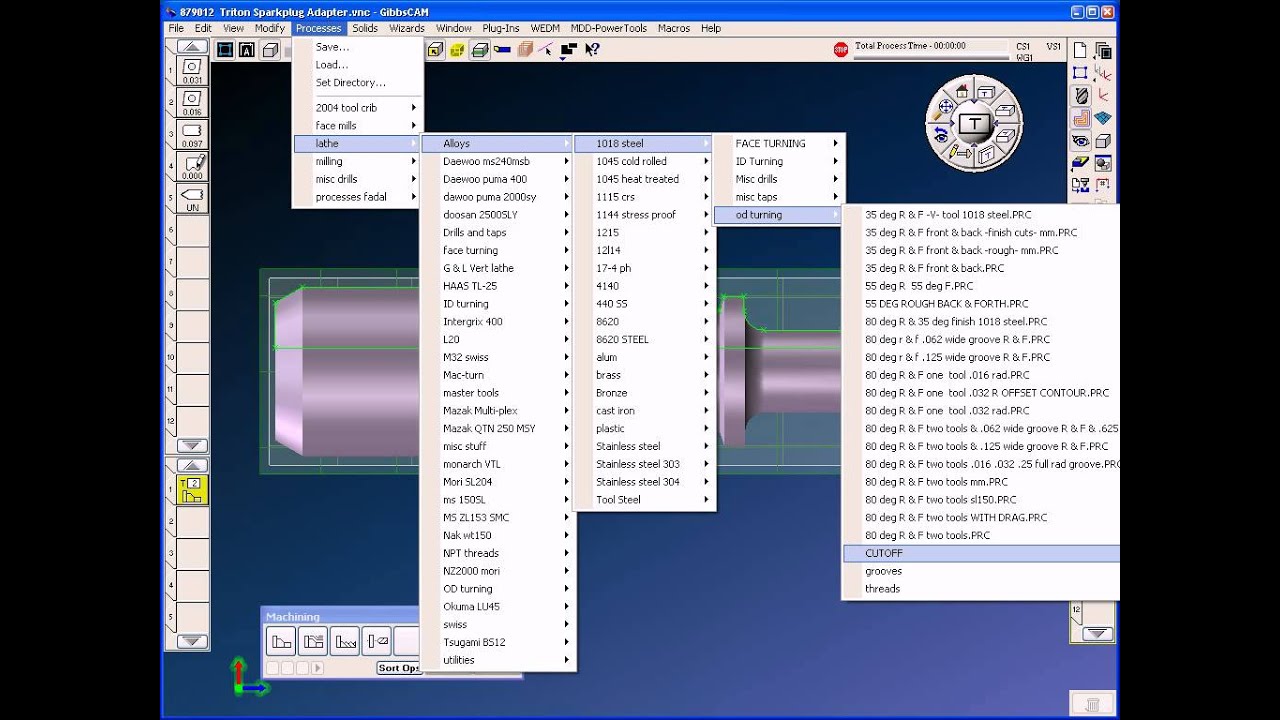Select tool tile number 2 with 0.016
The height and width of the screenshot is (720, 1280).
pos(192,102)
